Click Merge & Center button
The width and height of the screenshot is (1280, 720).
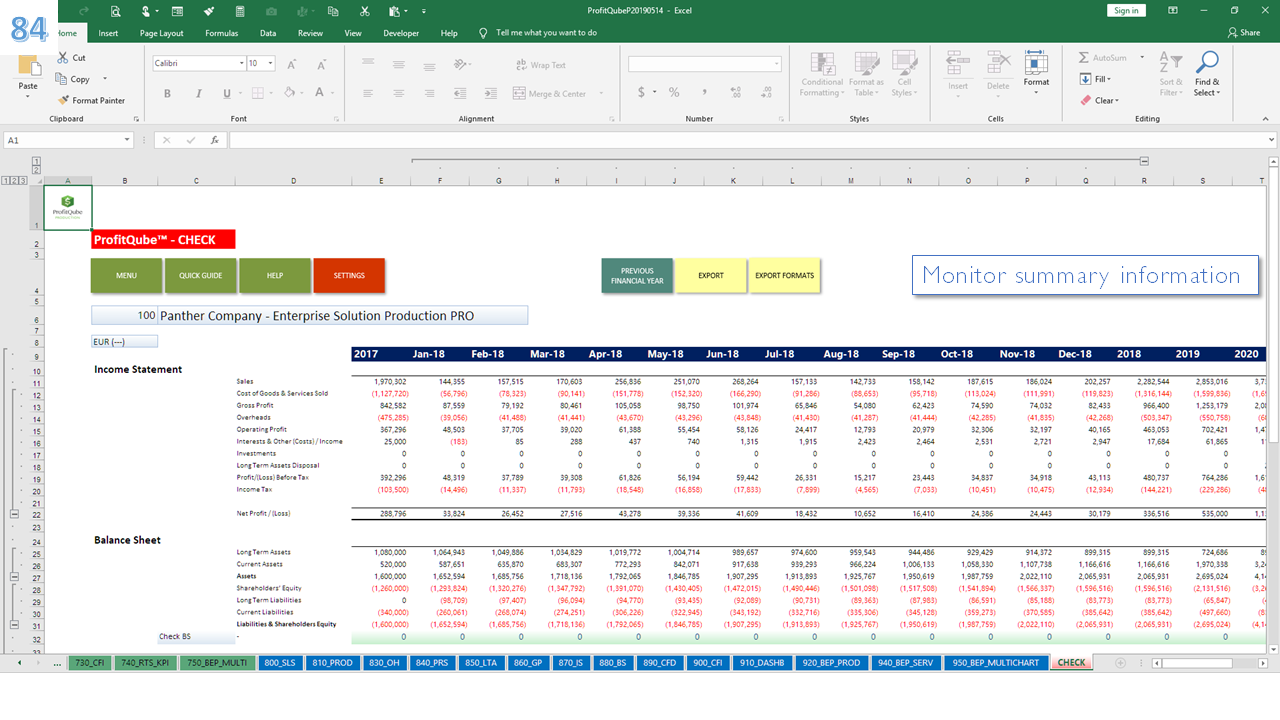[x=550, y=93]
